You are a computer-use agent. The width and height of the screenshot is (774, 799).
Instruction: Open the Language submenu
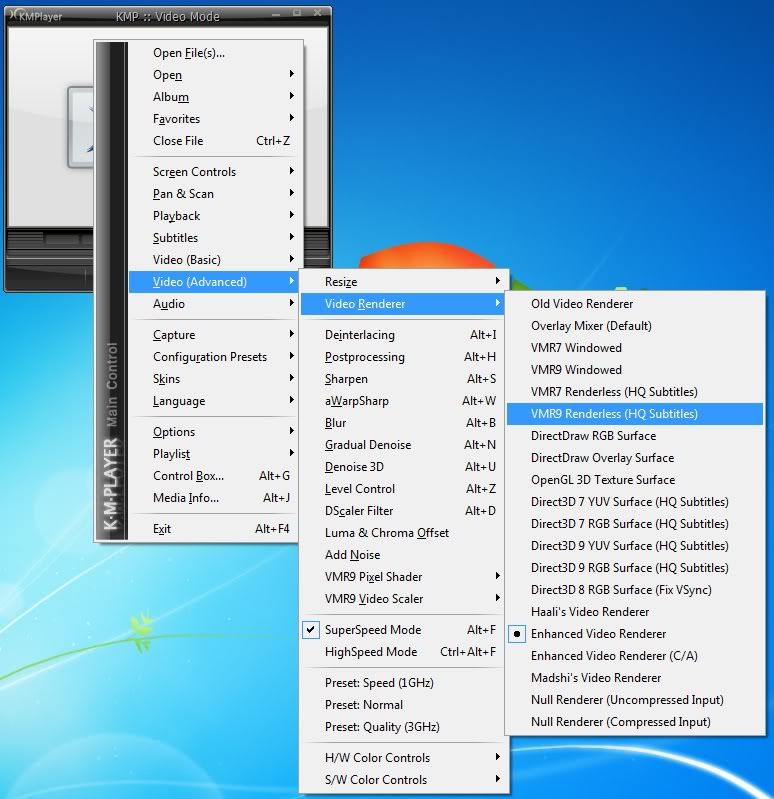click(213, 401)
